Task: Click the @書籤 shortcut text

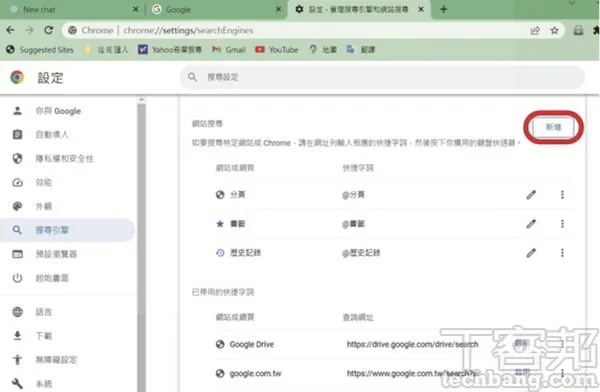Action: [353, 224]
